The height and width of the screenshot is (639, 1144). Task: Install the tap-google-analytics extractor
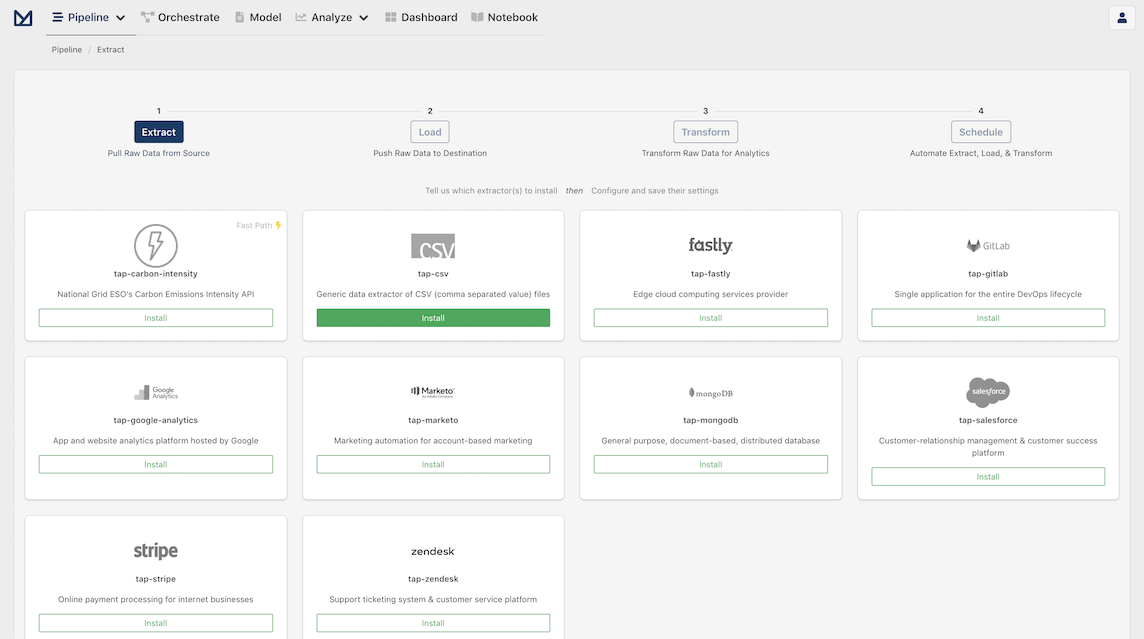point(155,465)
